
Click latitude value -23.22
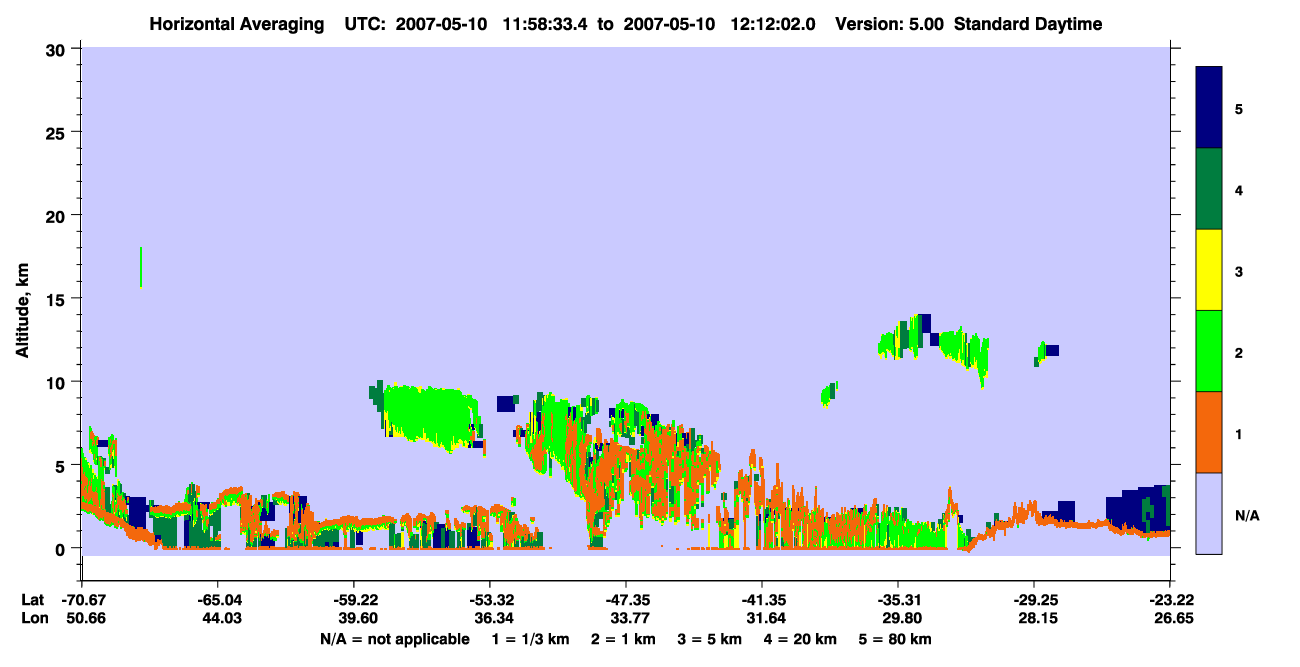[1170, 600]
